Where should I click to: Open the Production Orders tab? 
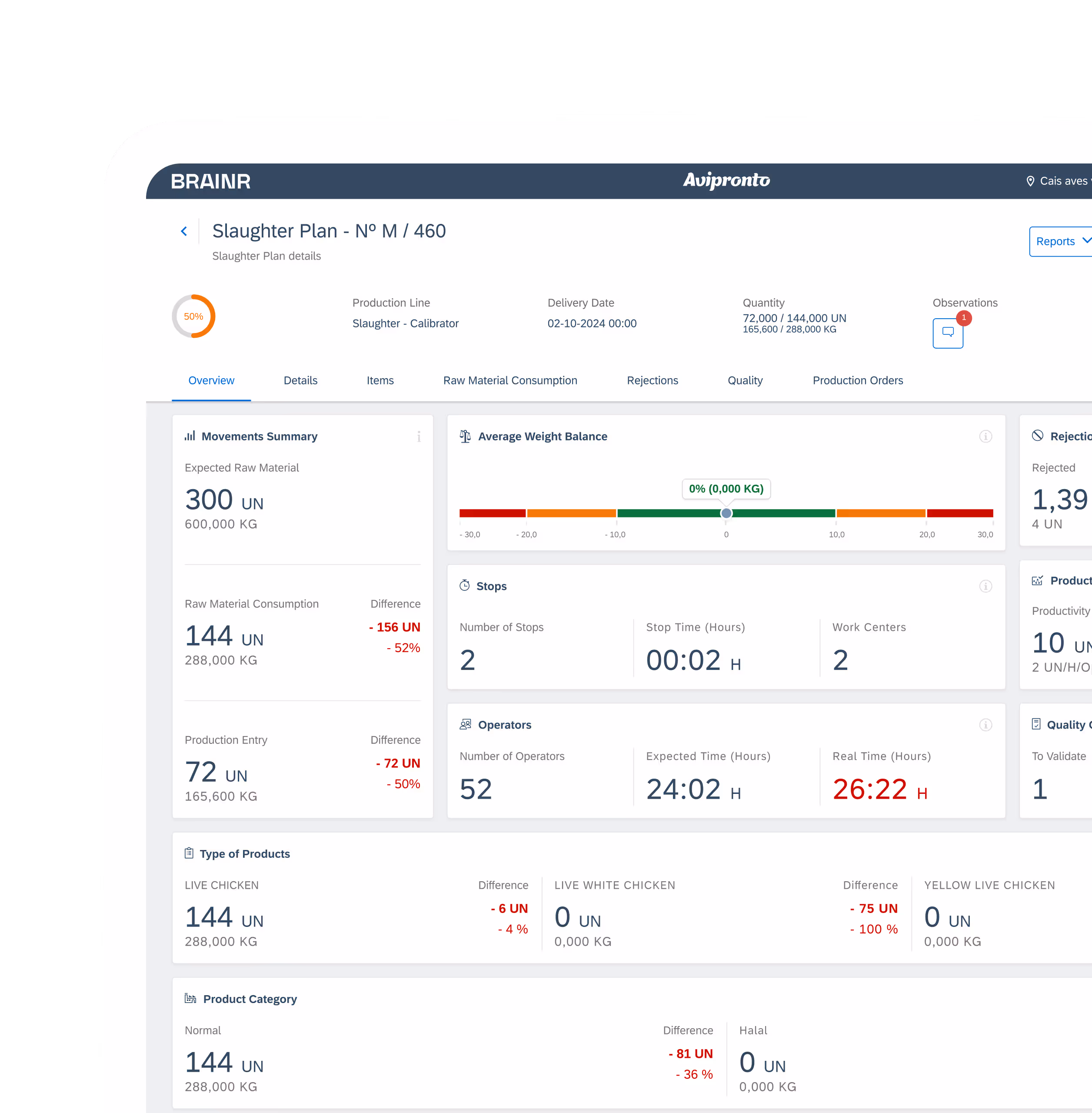[x=857, y=380]
